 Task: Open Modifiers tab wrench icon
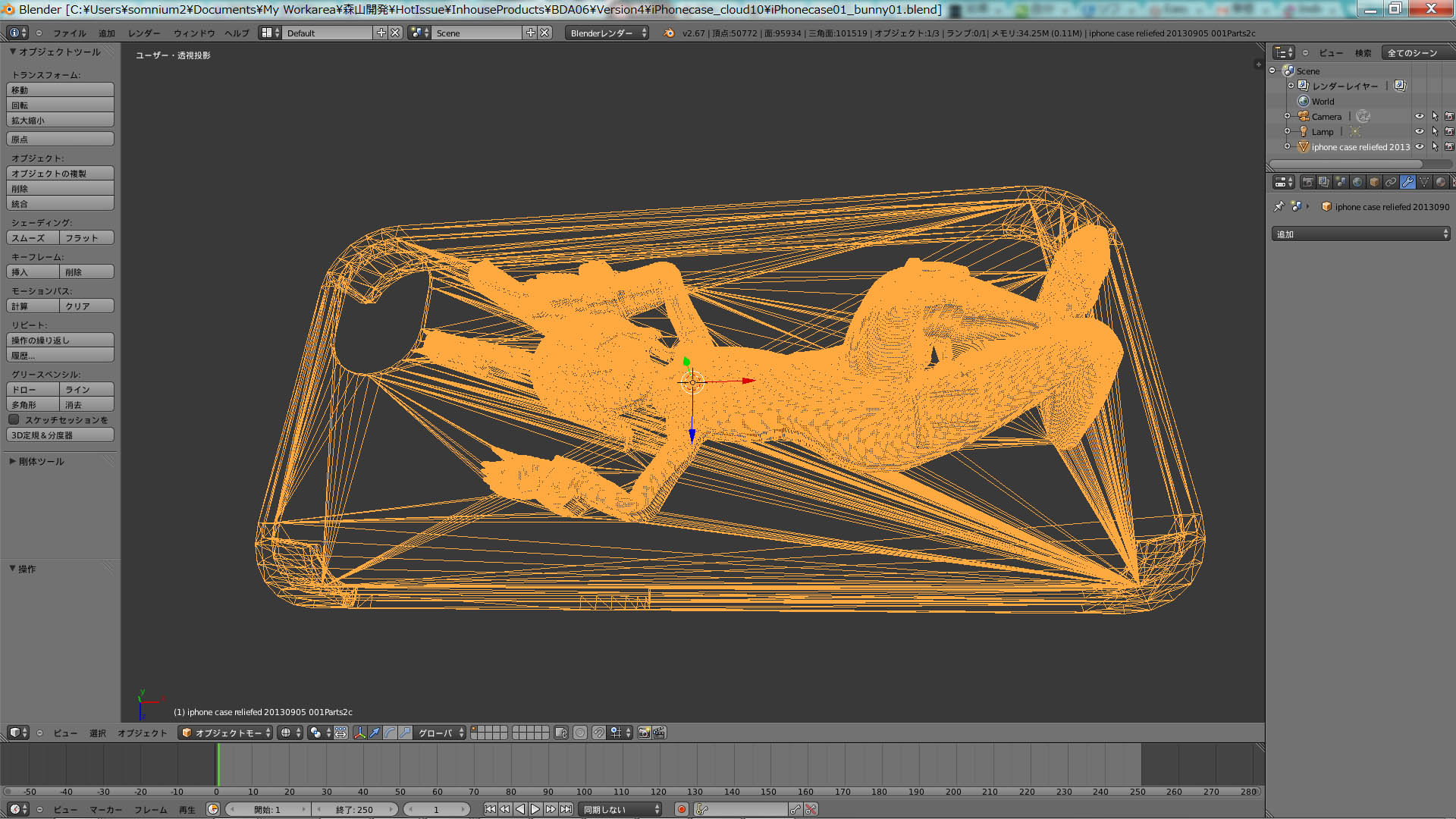1407,182
